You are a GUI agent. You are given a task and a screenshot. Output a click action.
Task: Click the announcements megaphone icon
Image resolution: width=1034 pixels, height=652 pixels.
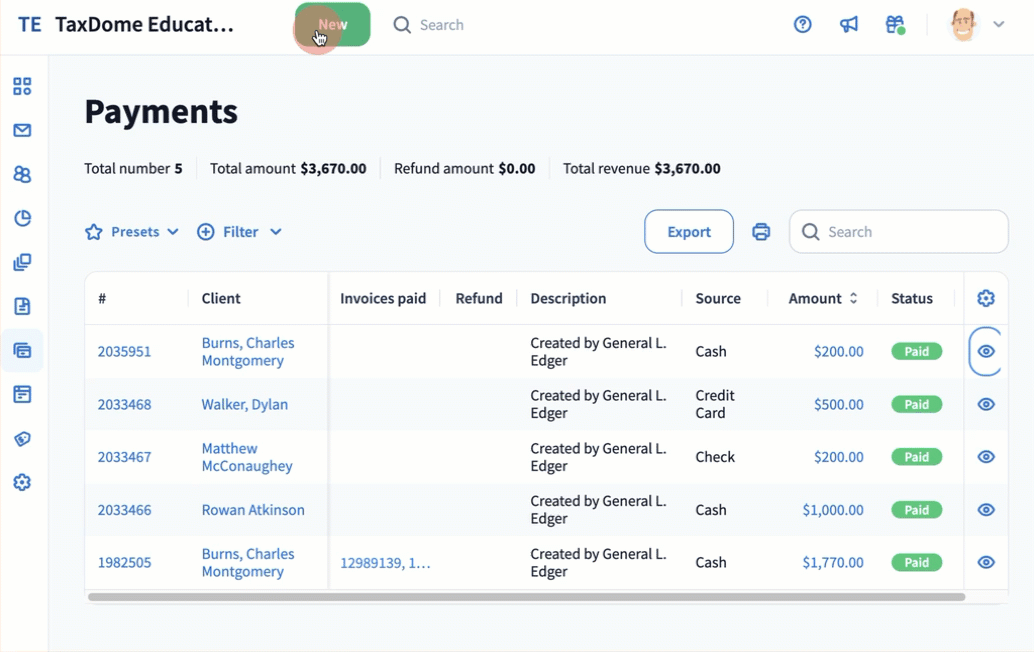[849, 25]
